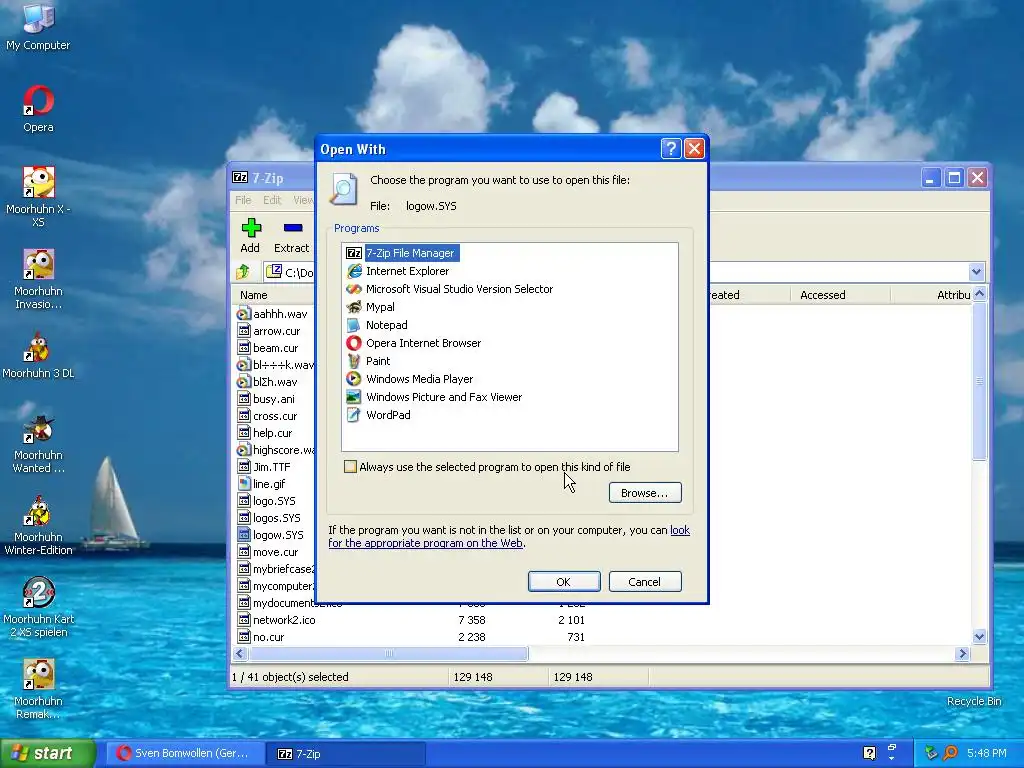Click the Browse... button
Screen dimensions: 1024x768
point(645,492)
